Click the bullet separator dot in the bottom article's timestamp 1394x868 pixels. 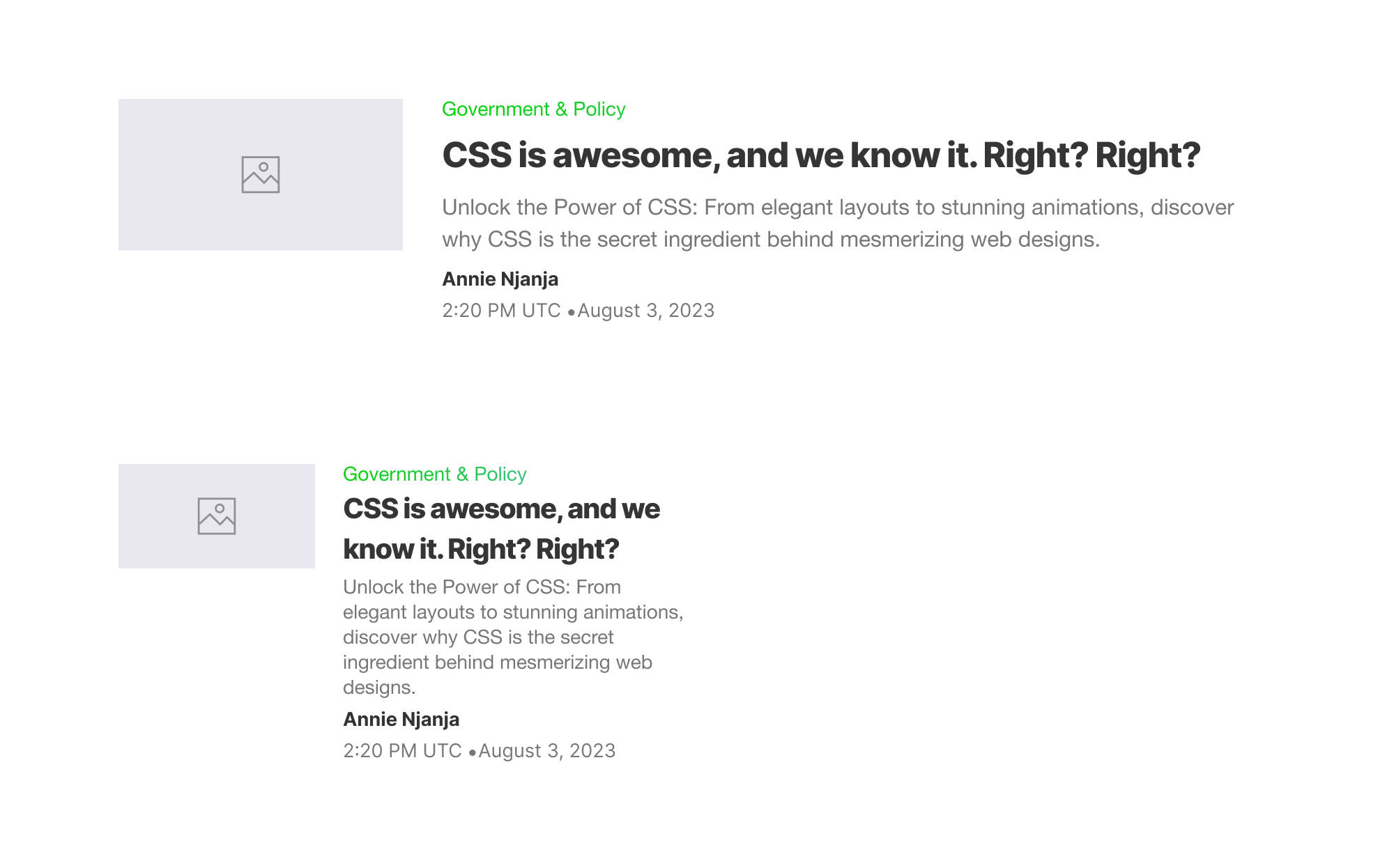(473, 753)
